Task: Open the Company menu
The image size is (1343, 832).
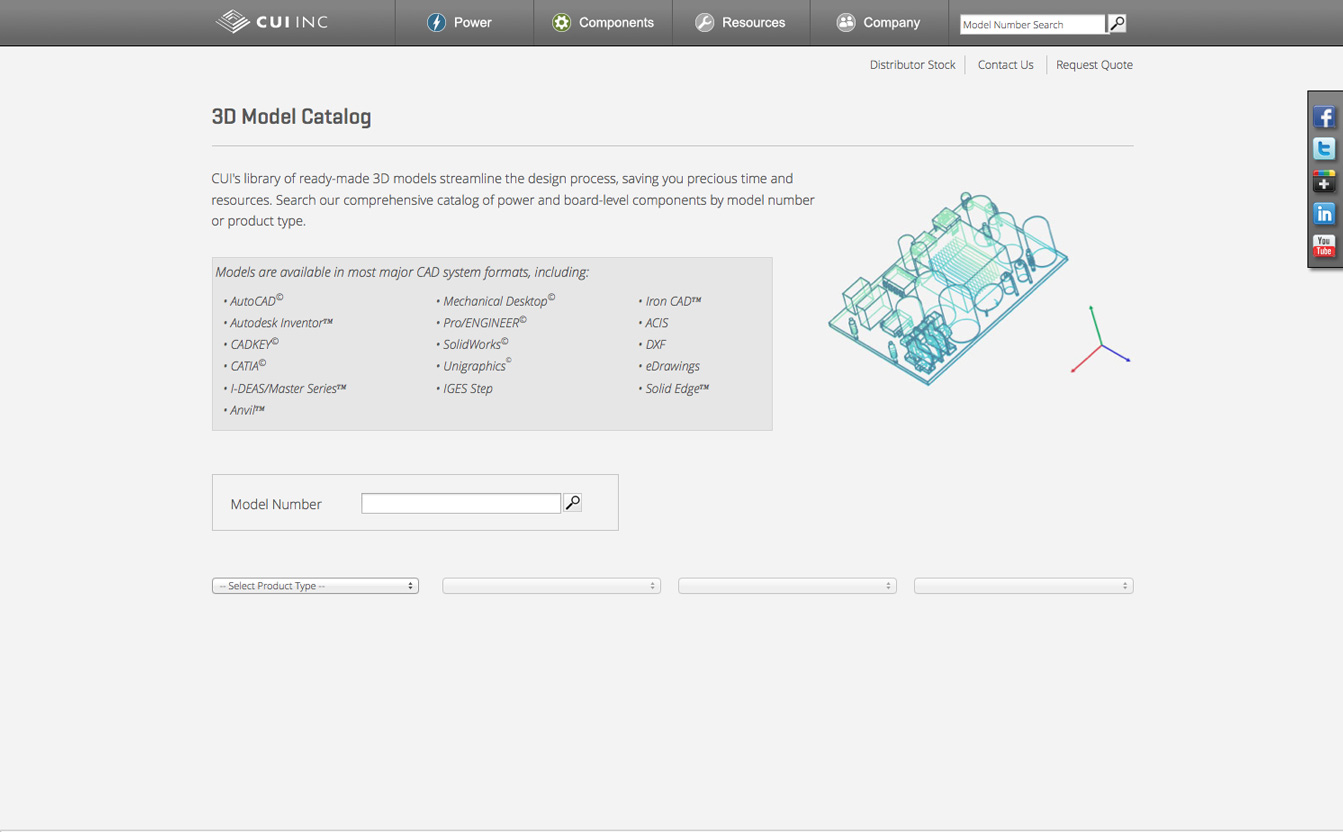Action: 878,22
